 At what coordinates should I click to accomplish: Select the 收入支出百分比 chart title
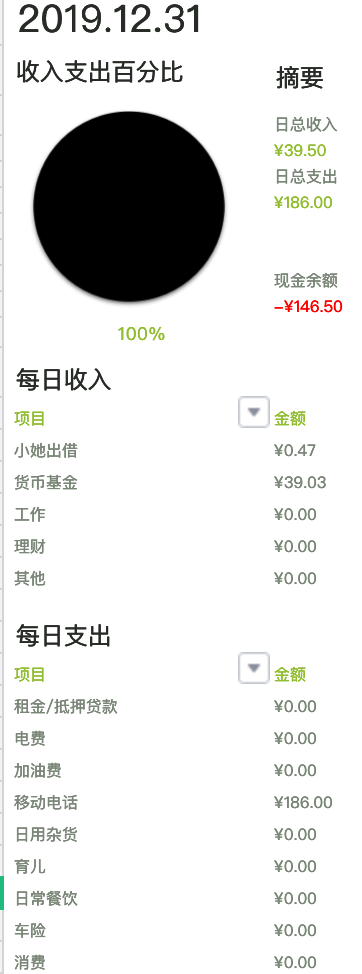[x=100, y=73]
